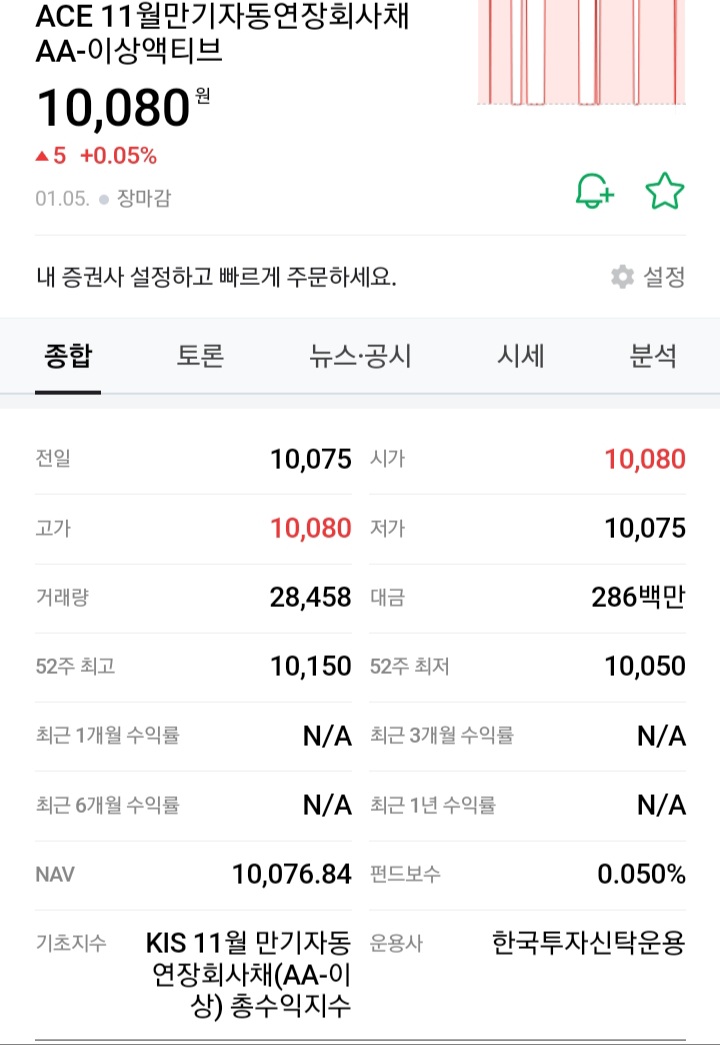Switch to the 뉴스·공시 tab
Screen dimensions: 720x1045
coord(360,356)
